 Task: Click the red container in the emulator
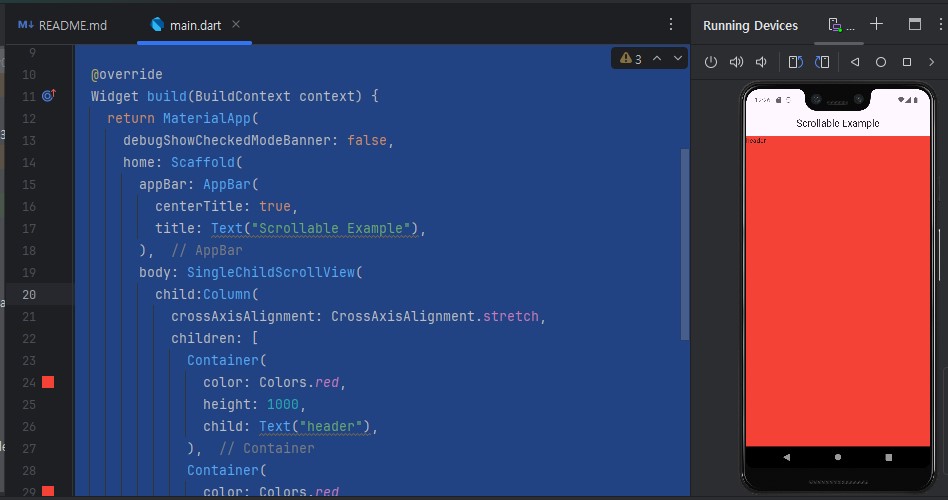click(837, 291)
